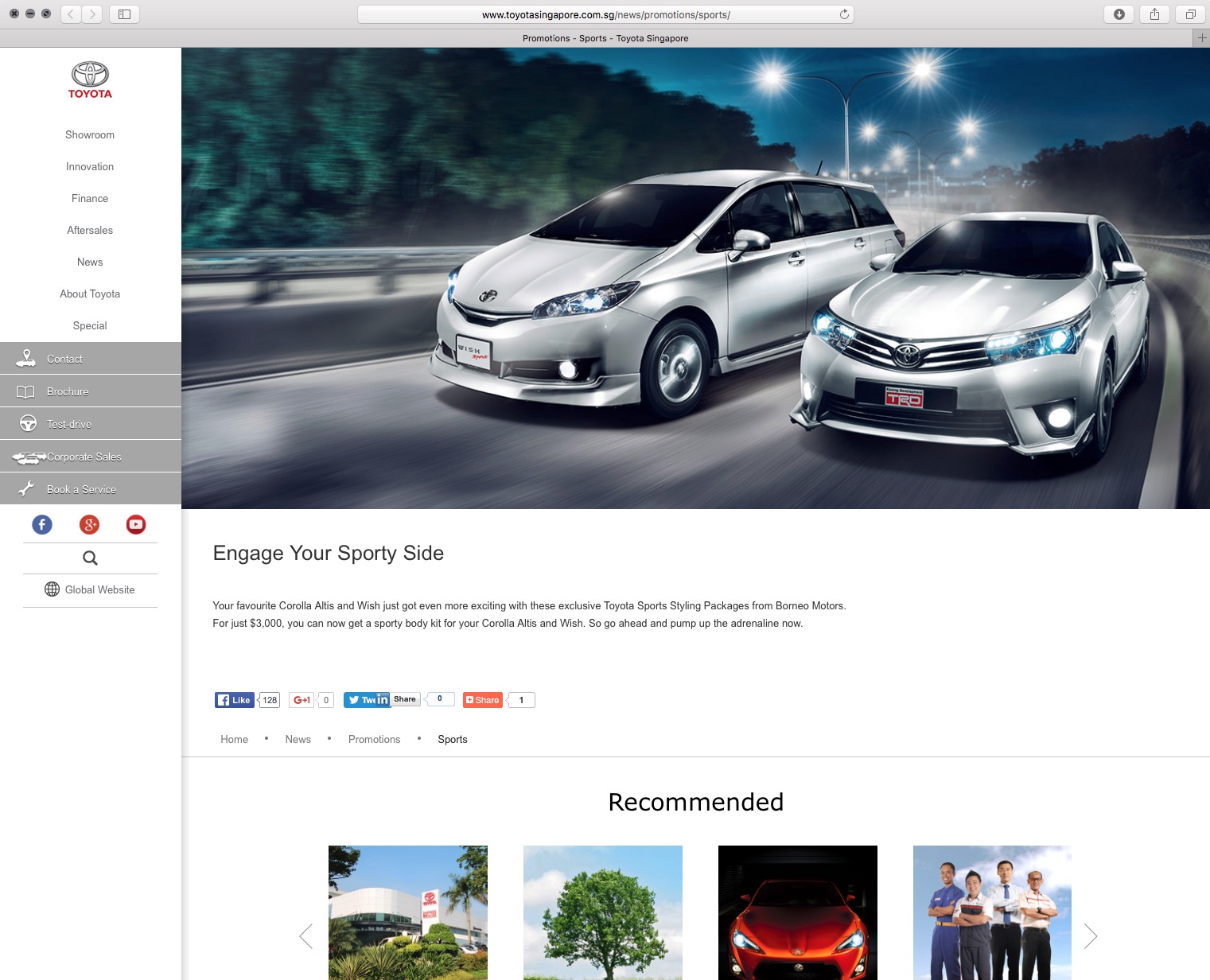Image resolution: width=1210 pixels, height=980 pixels.
Task: Toggle the Safari sidebar
Action: click(x=125, y=14)
